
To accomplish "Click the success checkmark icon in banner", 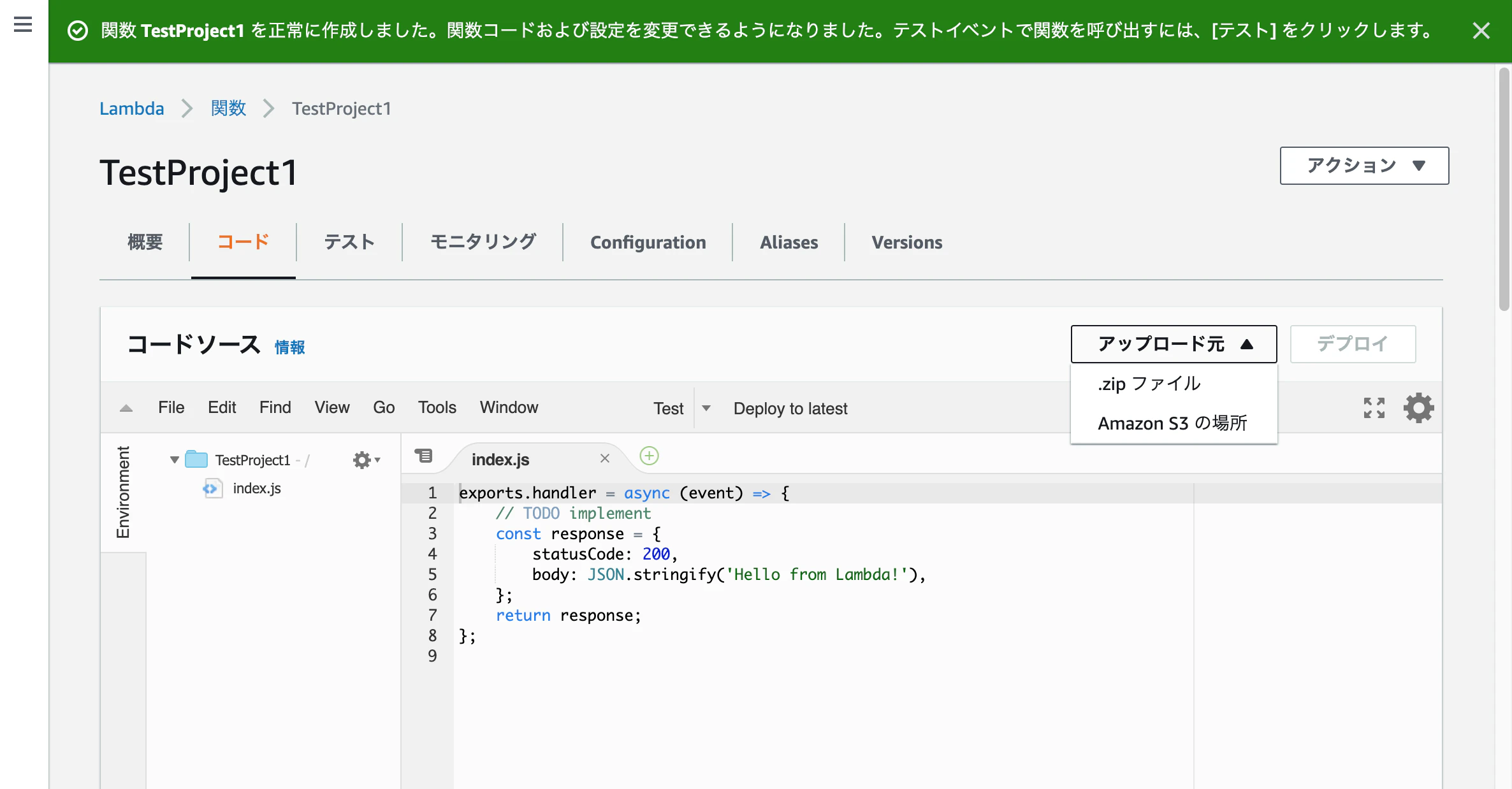I will click(78, 31).
